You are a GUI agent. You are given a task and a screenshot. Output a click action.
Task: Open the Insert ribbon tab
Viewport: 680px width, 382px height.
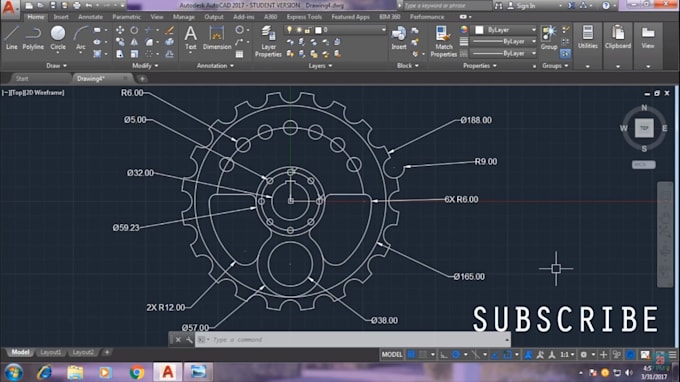(x=61, y=17)
